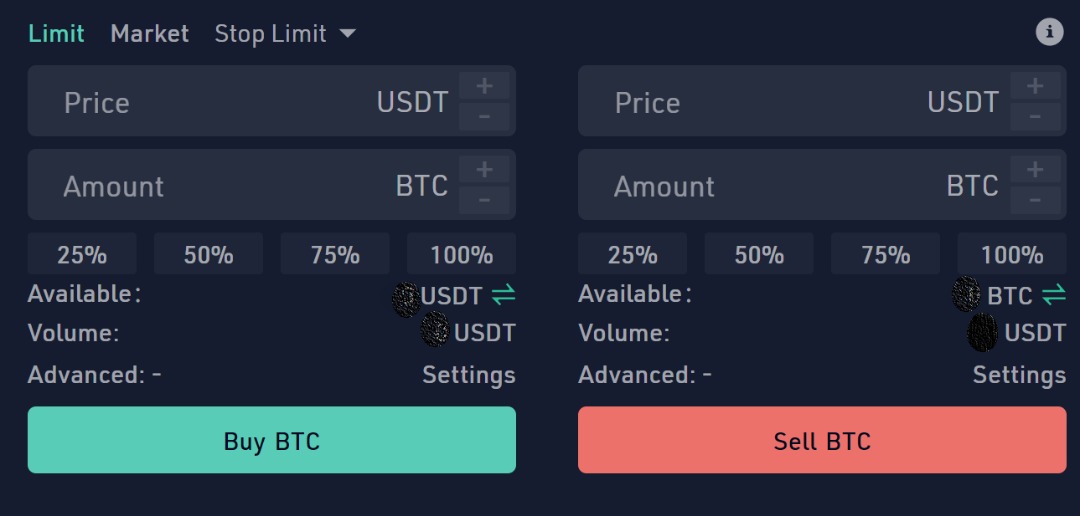The width and height of the screenshot is (1080, 516).
Task: Click the info icon at top right
Action: pos(1048,32)
